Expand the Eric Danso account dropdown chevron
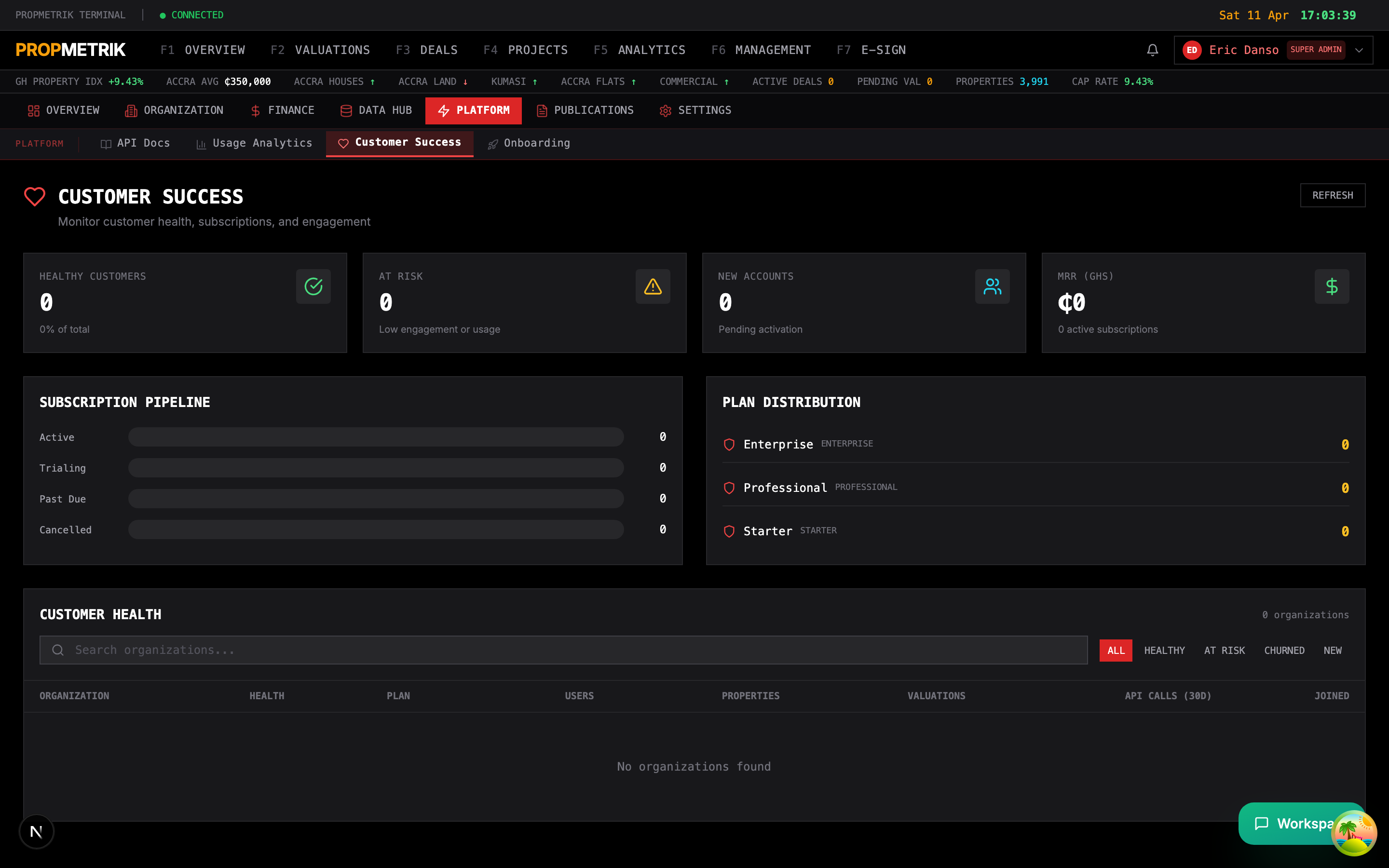The height and width of the screenshot is (868, 1389). tap(1359, 50)
